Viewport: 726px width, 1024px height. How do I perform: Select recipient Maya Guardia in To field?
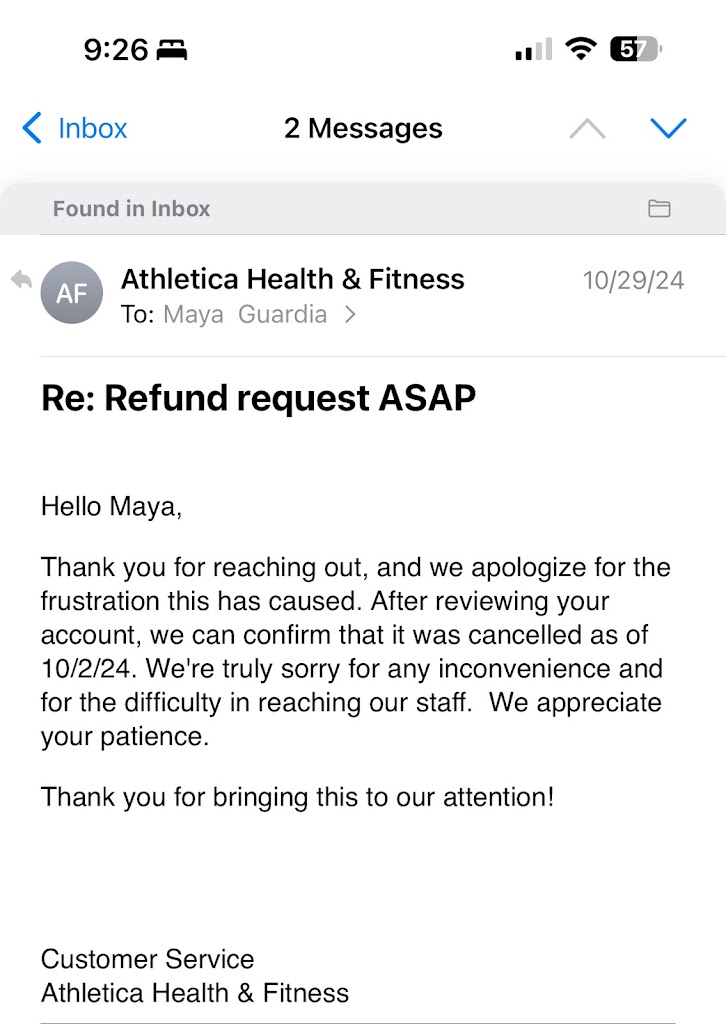245,314
